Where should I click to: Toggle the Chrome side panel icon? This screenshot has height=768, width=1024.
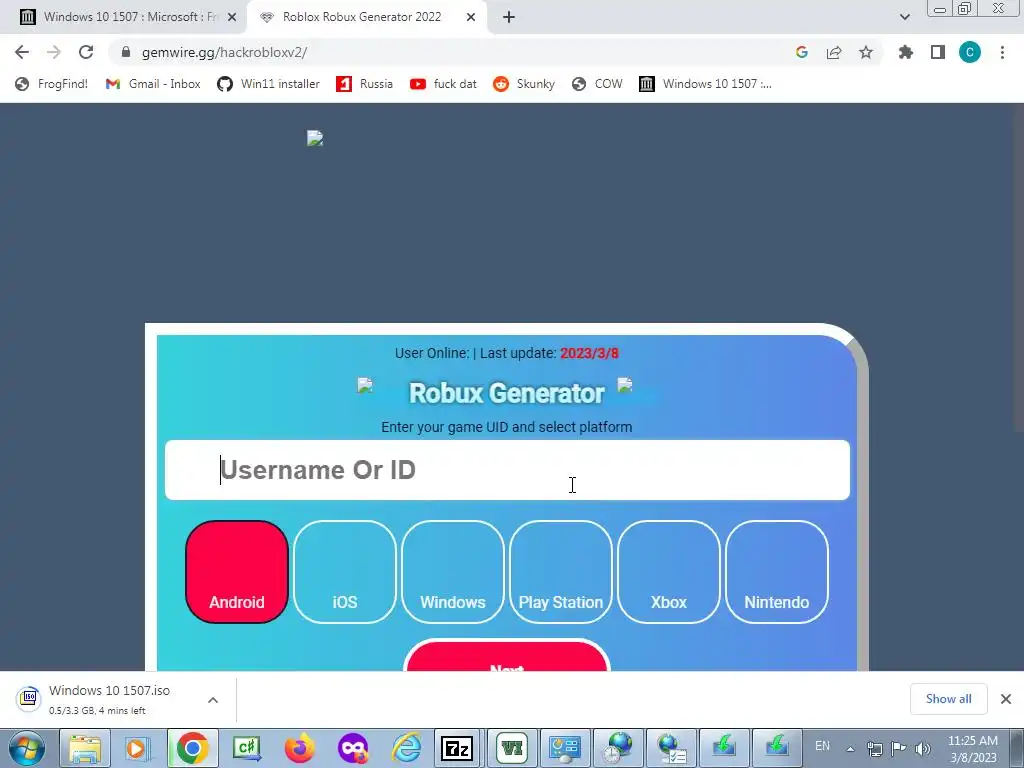click(x=938, y=52)
